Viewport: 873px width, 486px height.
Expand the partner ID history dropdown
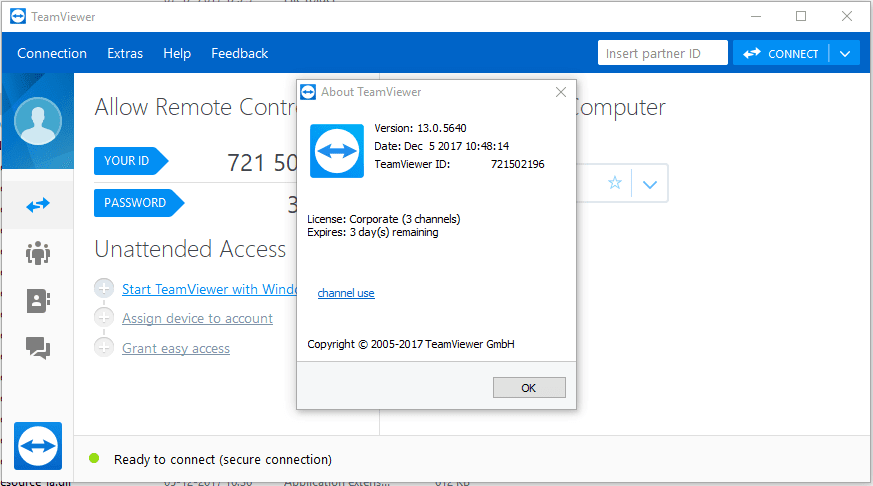(x=650, y=184)
